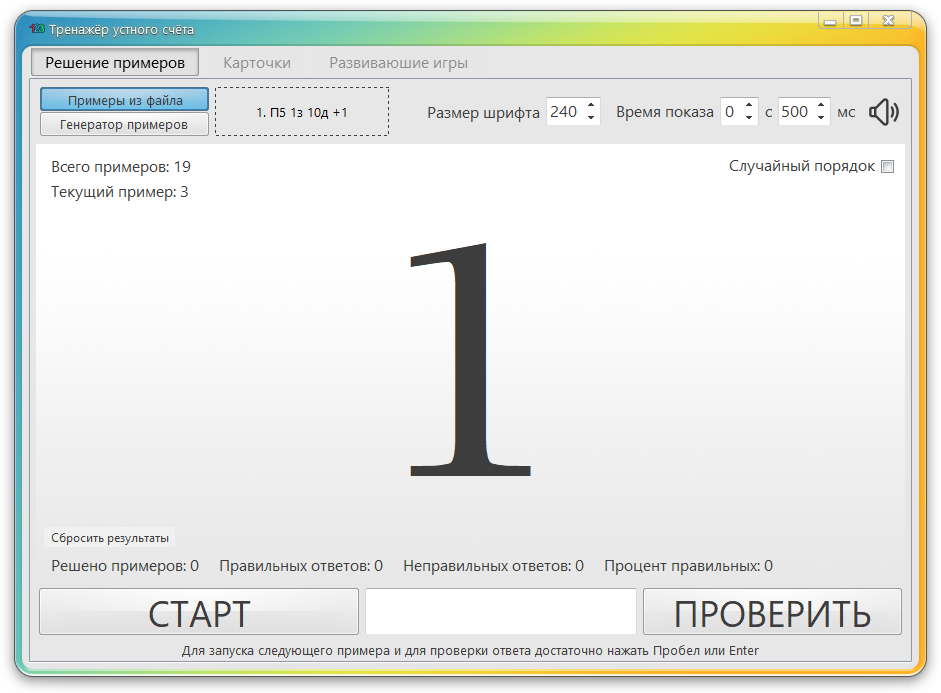Open the Развивающие игры tab
The image size is (941, 693).
(x=394, y=62)
